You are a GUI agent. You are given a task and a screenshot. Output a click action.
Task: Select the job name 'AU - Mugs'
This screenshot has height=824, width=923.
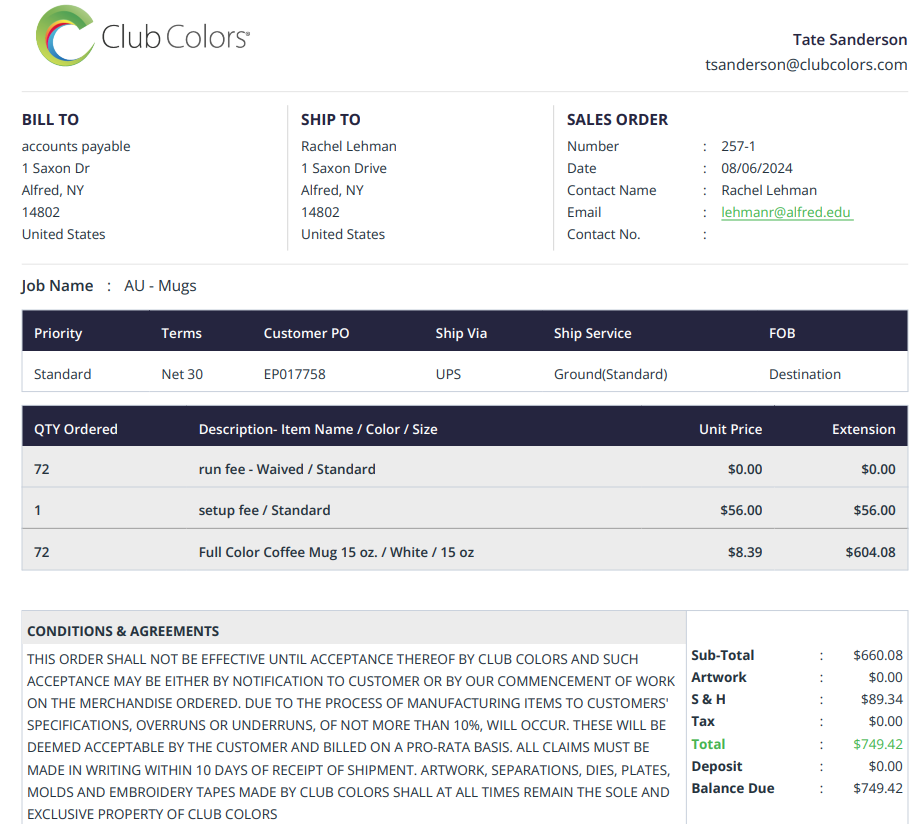pos(160,286)
